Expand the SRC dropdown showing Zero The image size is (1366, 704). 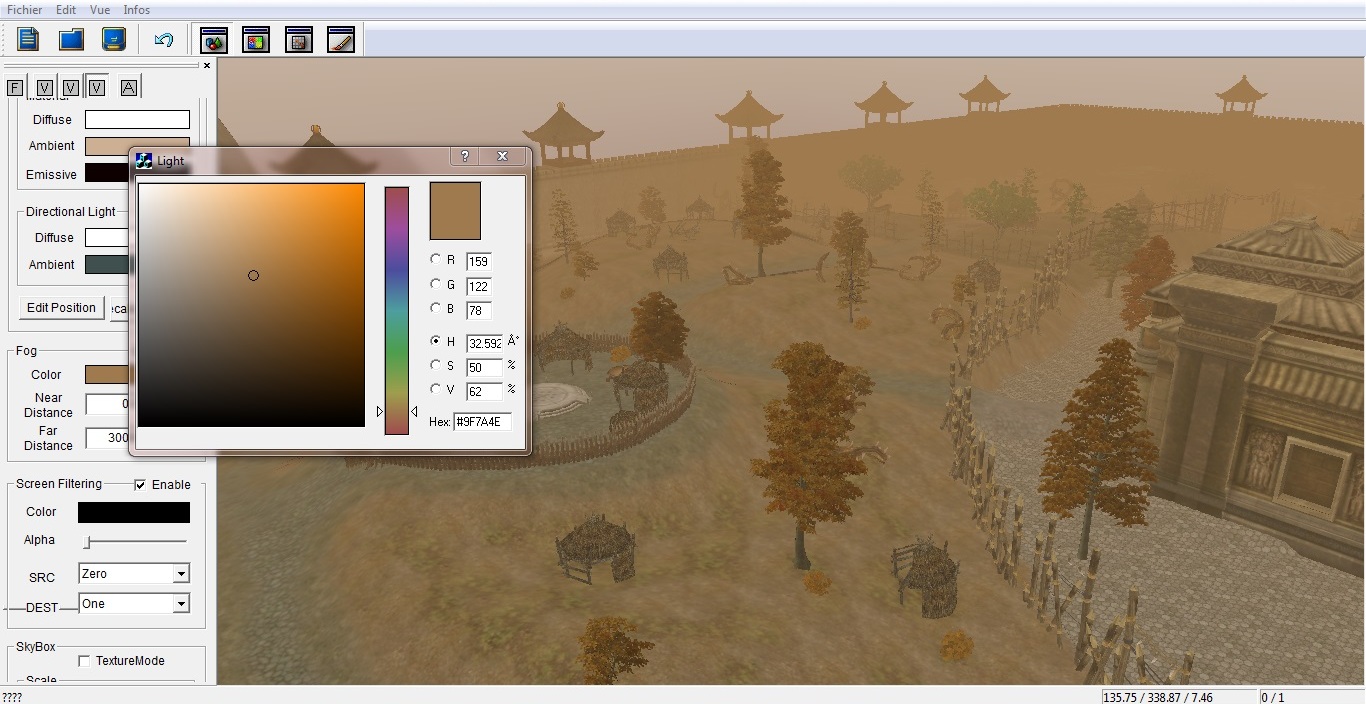coord(181,574)
